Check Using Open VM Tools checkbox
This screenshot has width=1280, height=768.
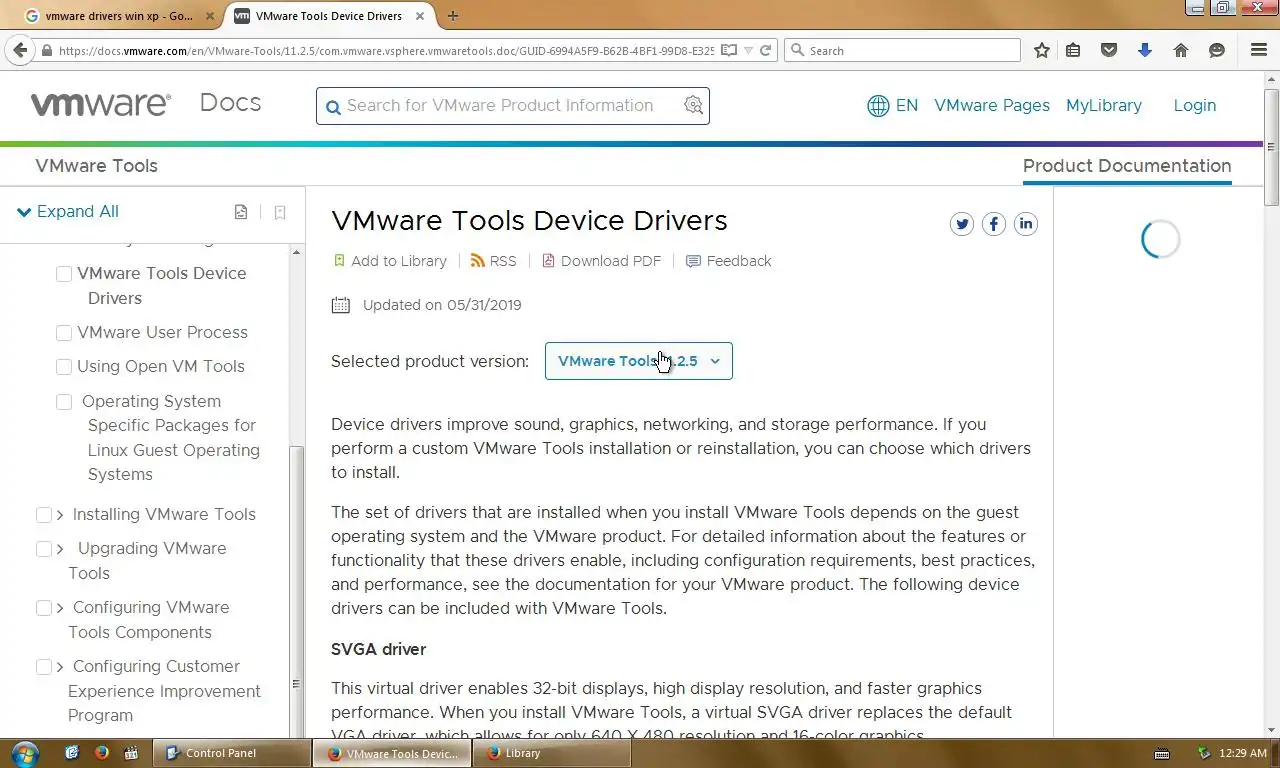(64, 367)
